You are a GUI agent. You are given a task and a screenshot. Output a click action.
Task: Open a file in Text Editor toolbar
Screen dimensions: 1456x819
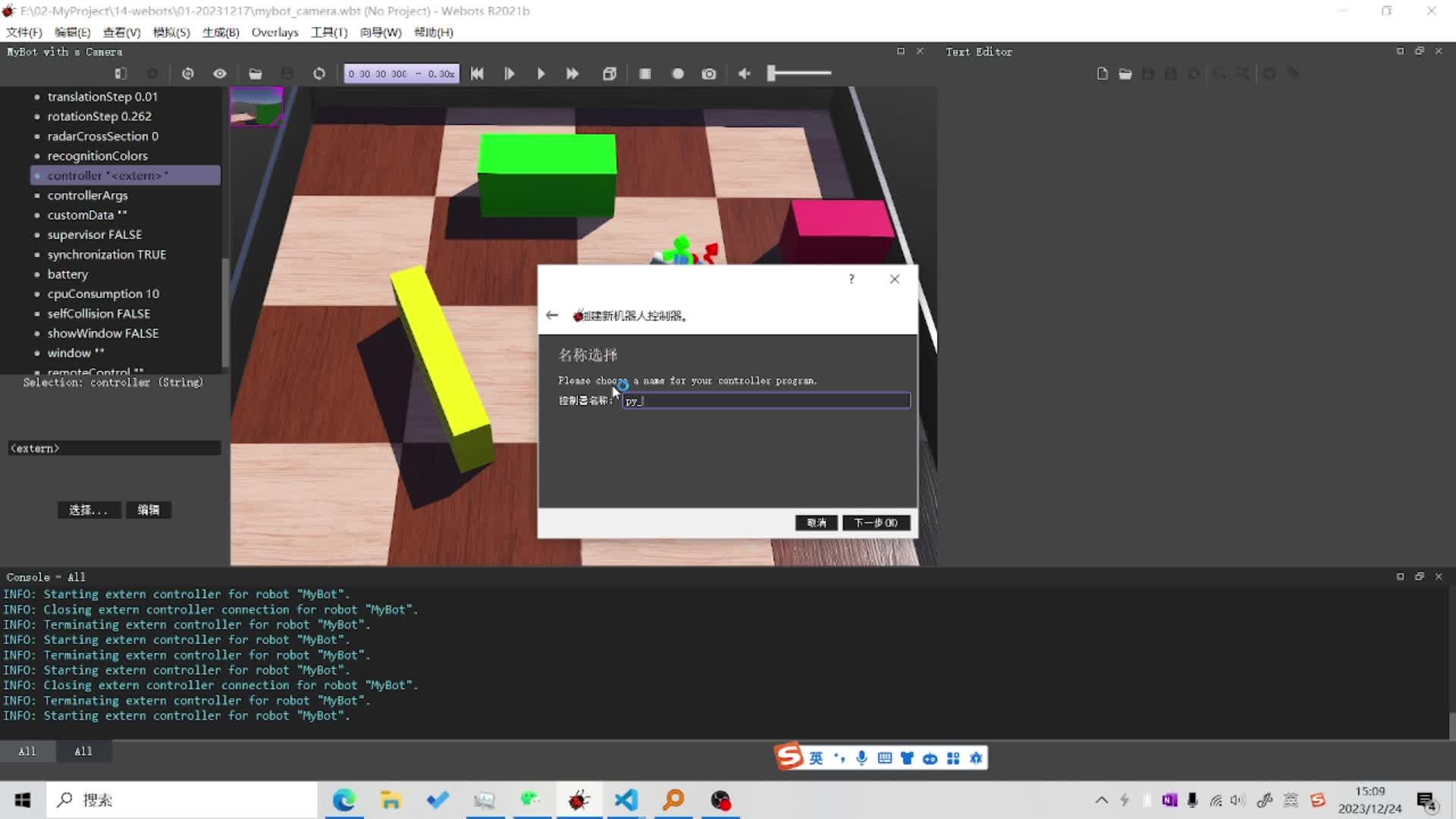[x=1125, y=74]
